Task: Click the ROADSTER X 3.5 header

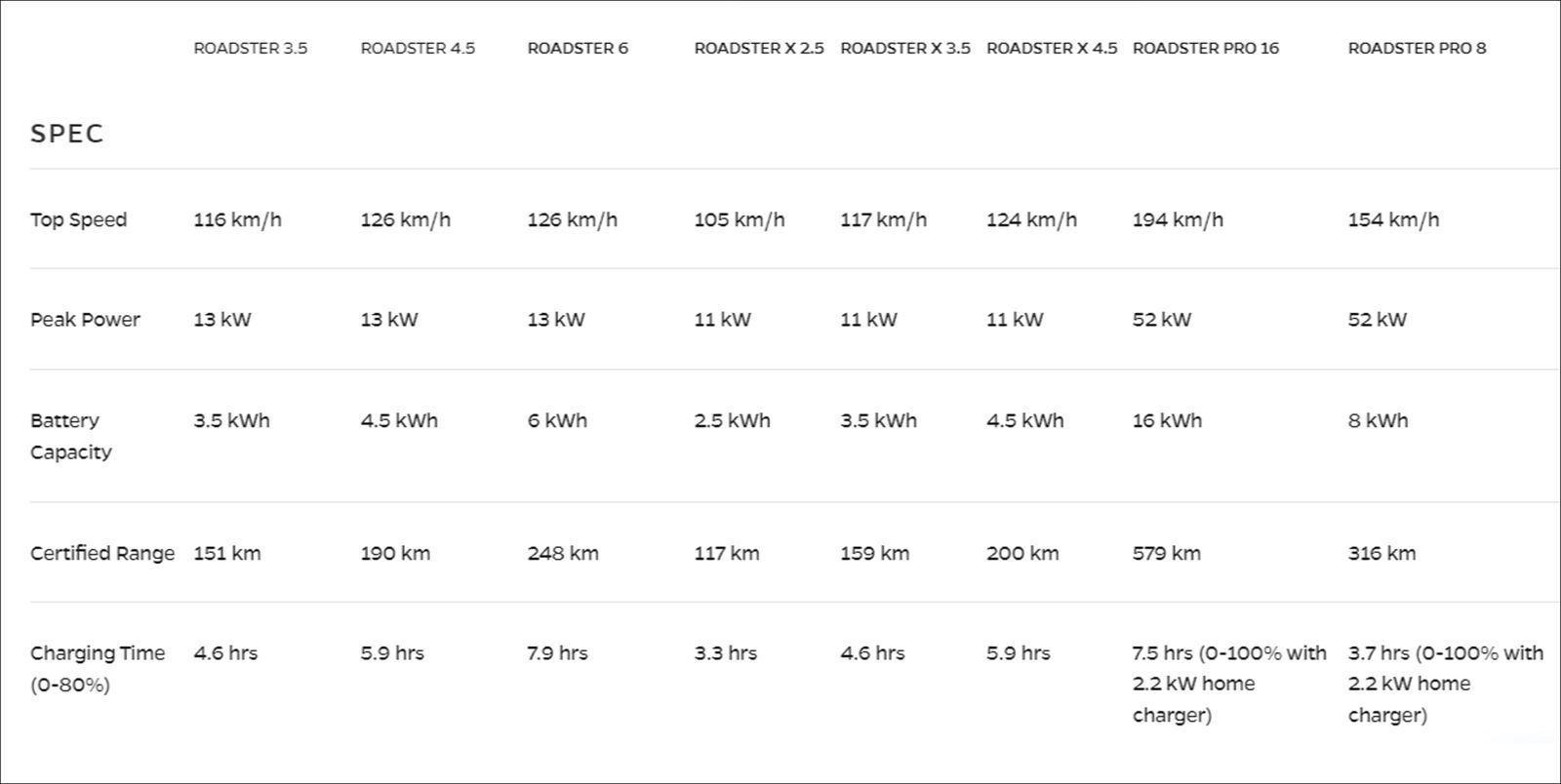Action: point(905,49)
